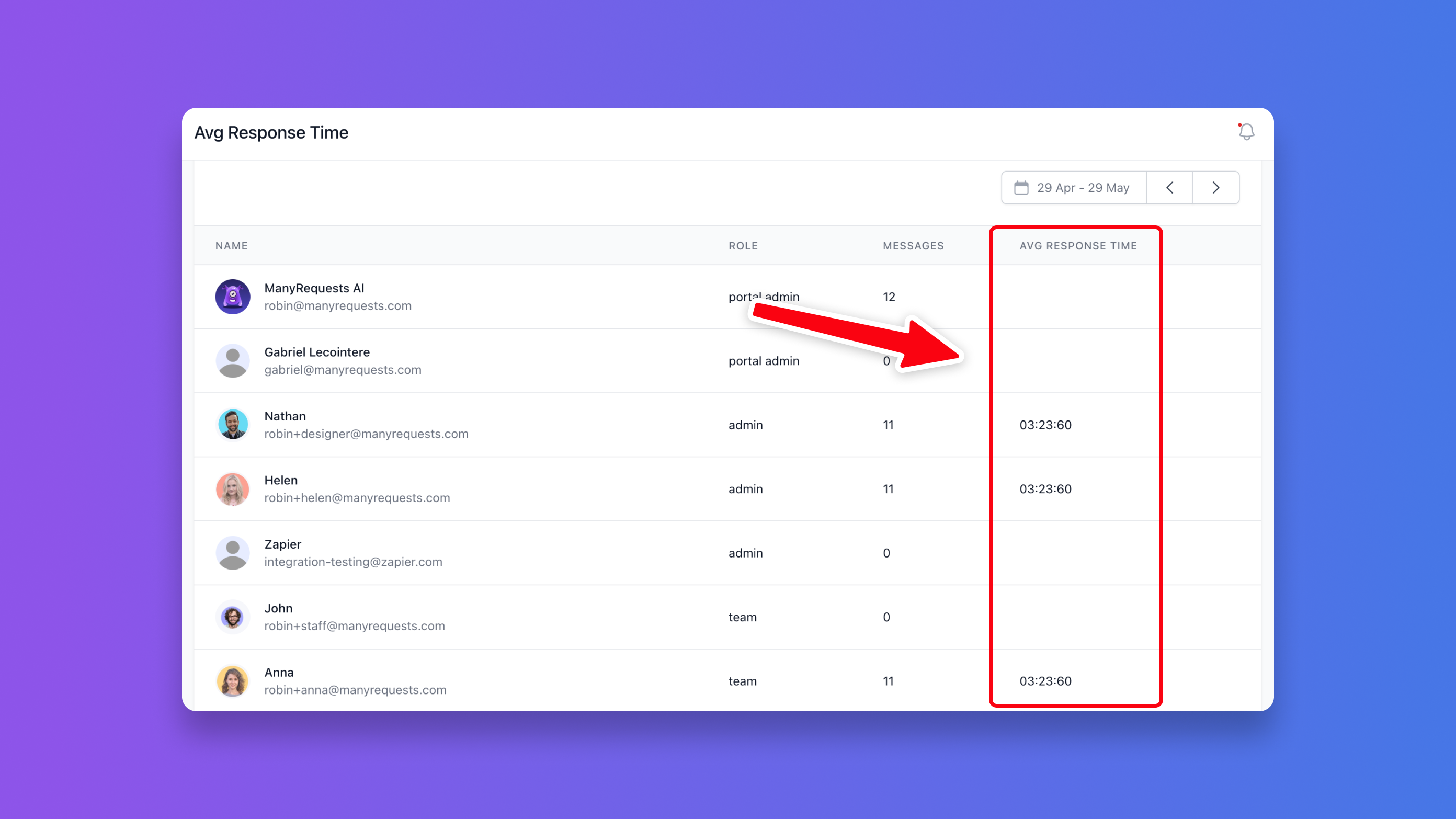This screenshot has width=1456, height=819.
Task: Select email robin+staff@manyrequests.com
Action: pos(355,625)
